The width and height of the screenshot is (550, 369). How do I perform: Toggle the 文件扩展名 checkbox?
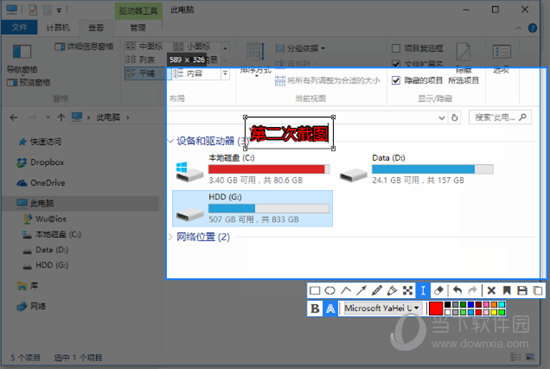tap(396, 64)
